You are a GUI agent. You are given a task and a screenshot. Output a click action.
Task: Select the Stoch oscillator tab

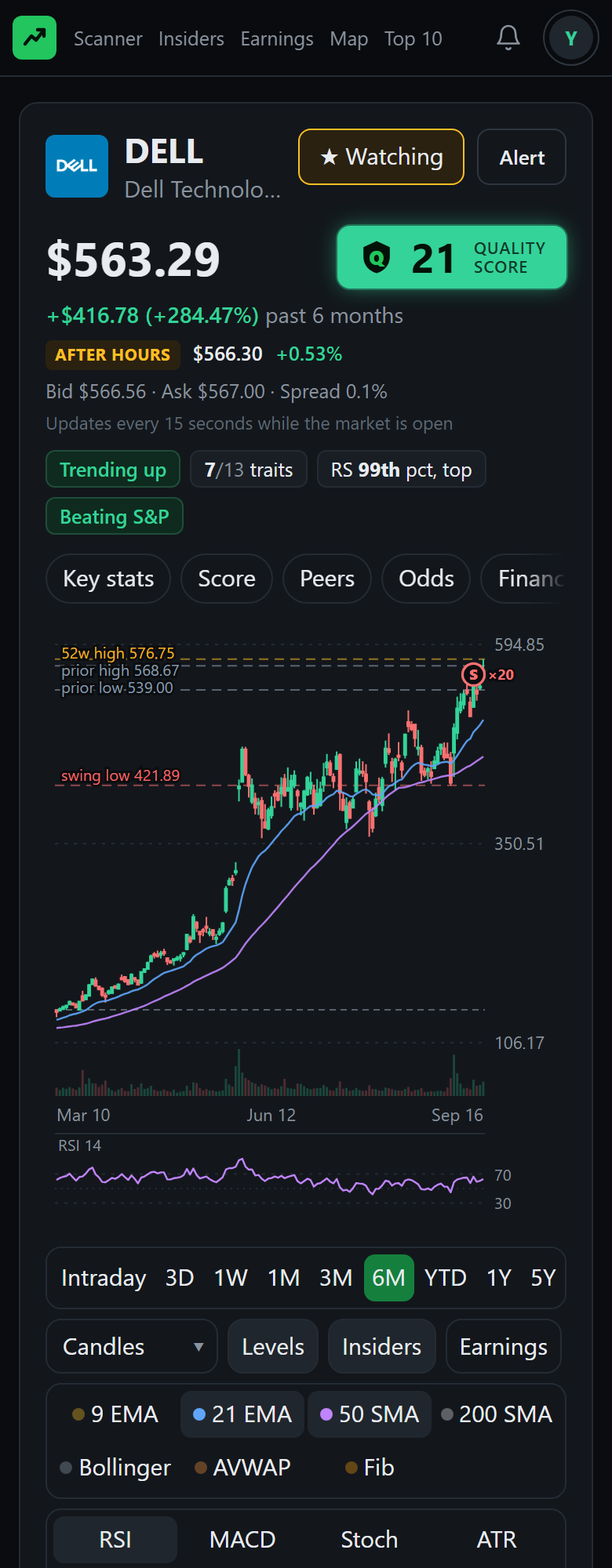[x=370, y=1540]
